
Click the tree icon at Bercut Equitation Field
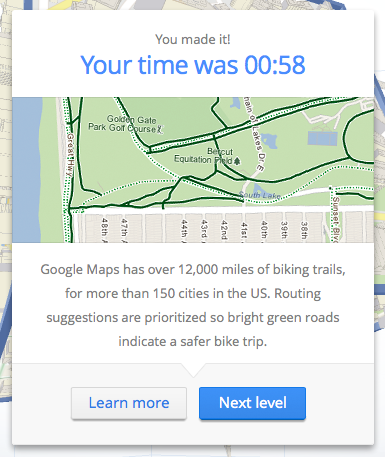(237, 161)
